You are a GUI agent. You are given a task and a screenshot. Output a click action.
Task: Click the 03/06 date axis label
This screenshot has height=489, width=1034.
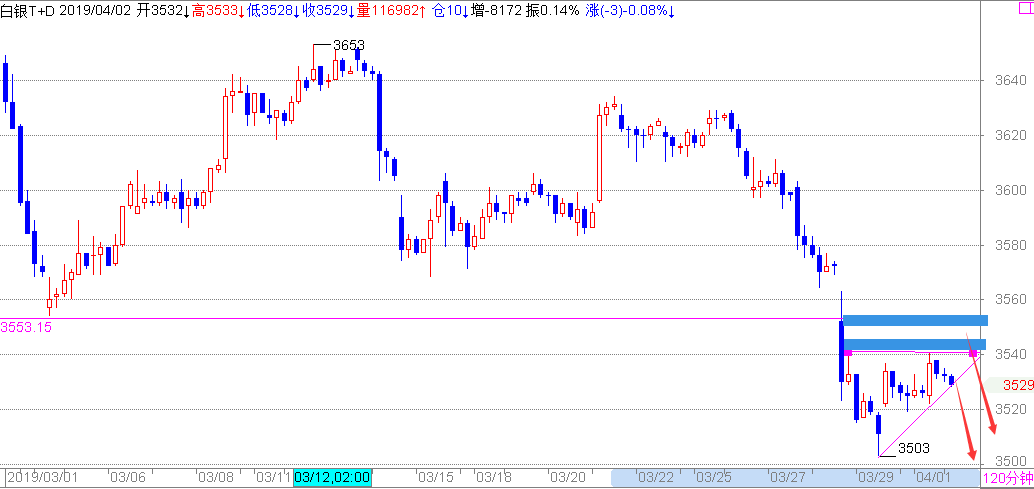click(x=127, y=477)
